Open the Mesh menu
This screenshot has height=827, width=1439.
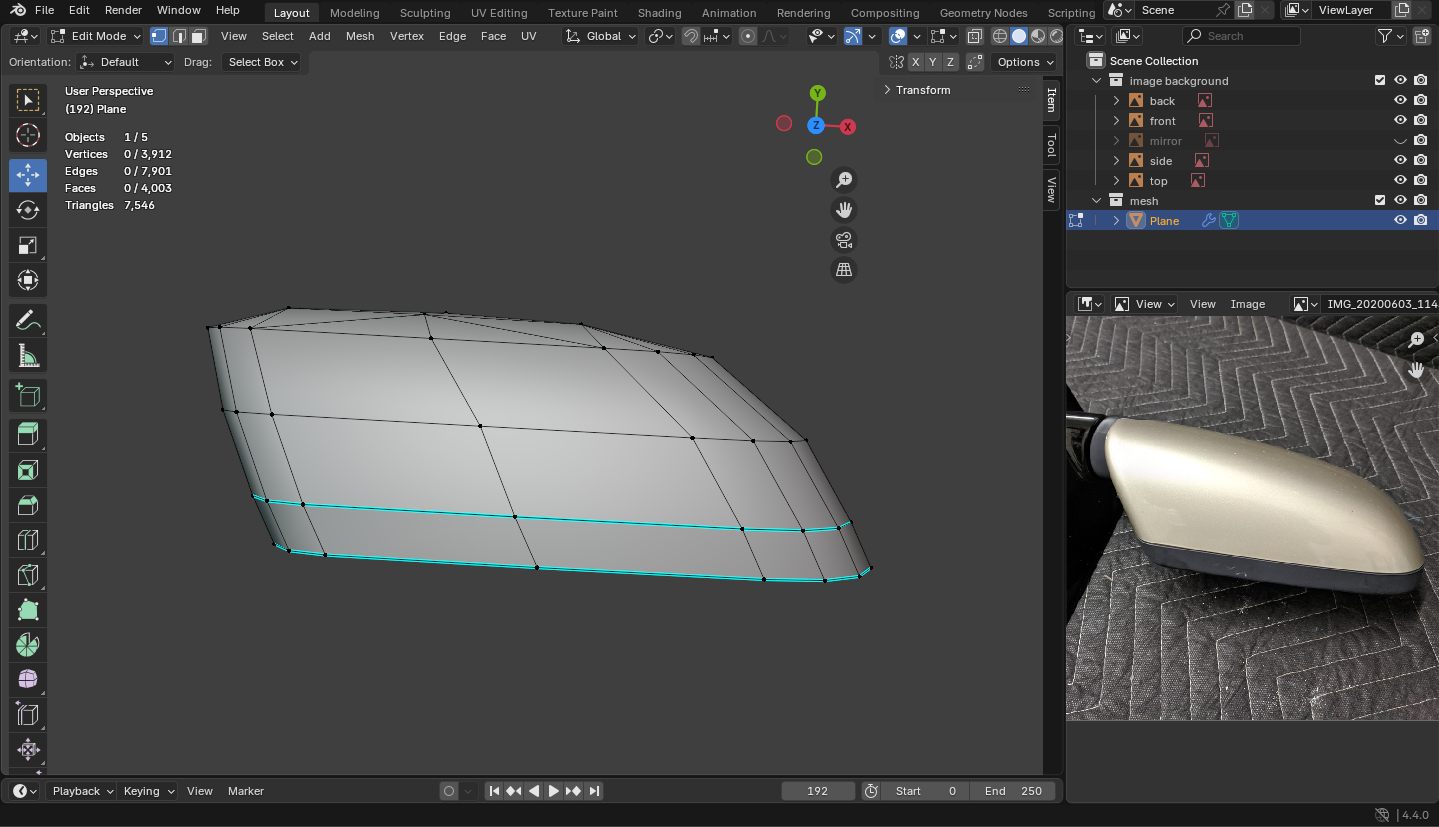[x=359, y=36]
